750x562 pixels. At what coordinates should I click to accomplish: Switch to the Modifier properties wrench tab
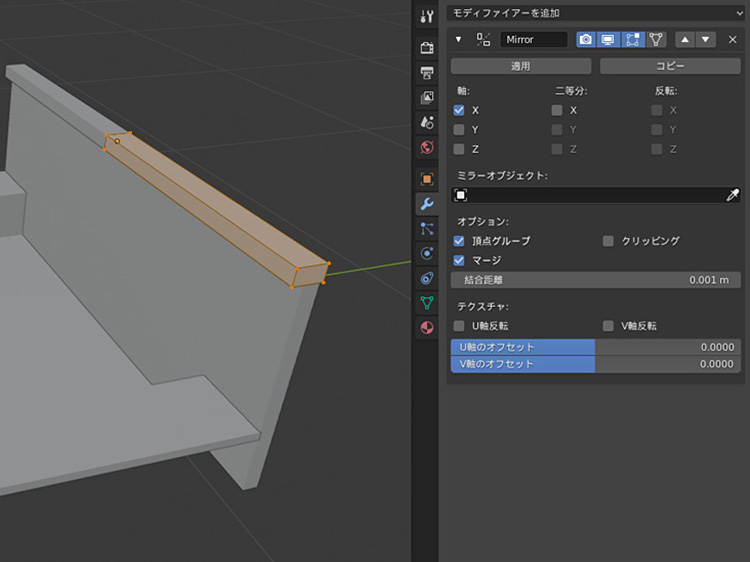(427, 204)
